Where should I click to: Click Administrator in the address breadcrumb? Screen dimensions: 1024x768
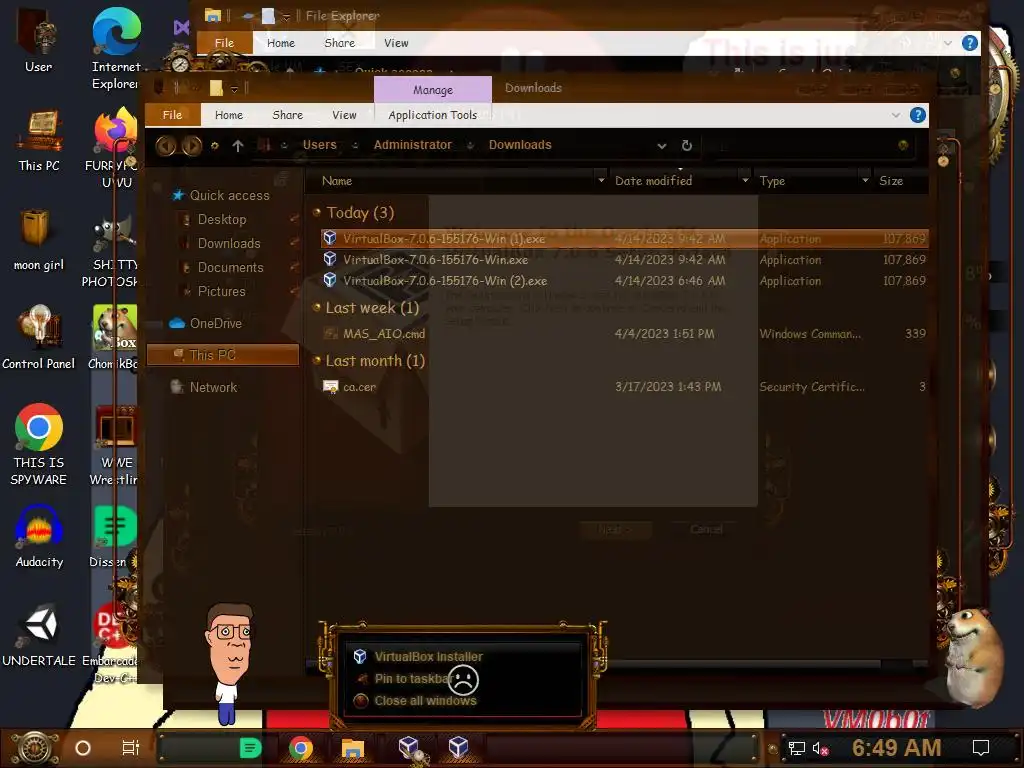(x=412, y=145)
